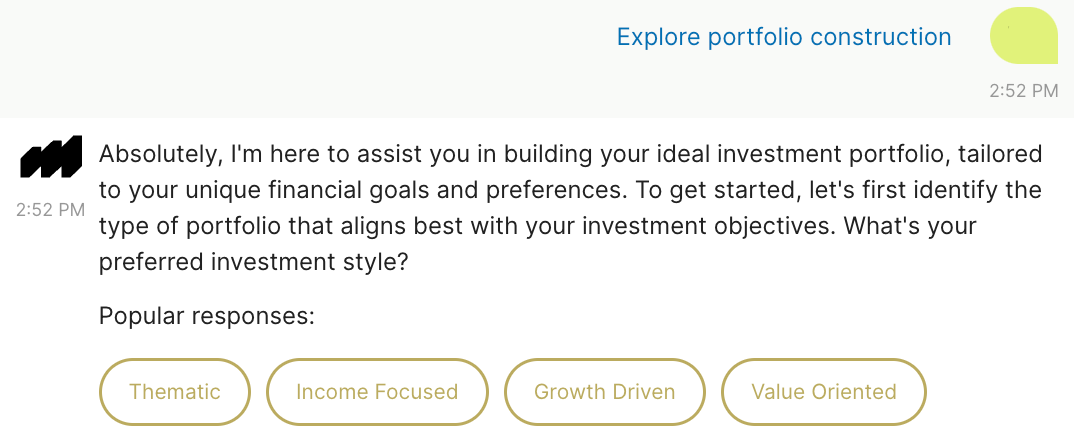Open the assistant profile via its logo
This screenshot has width=1074, height=444.
tap(50, 159)
